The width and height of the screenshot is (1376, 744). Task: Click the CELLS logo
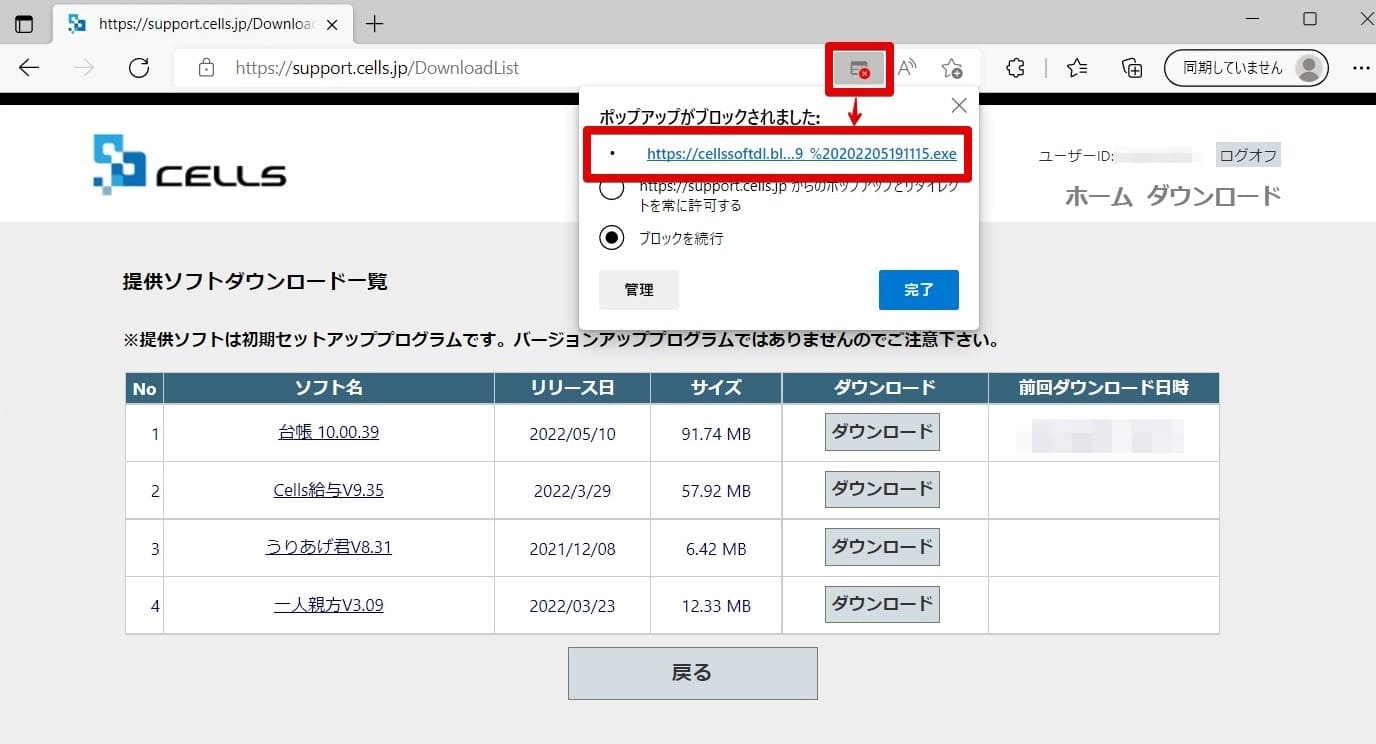[x=190, y=164]
